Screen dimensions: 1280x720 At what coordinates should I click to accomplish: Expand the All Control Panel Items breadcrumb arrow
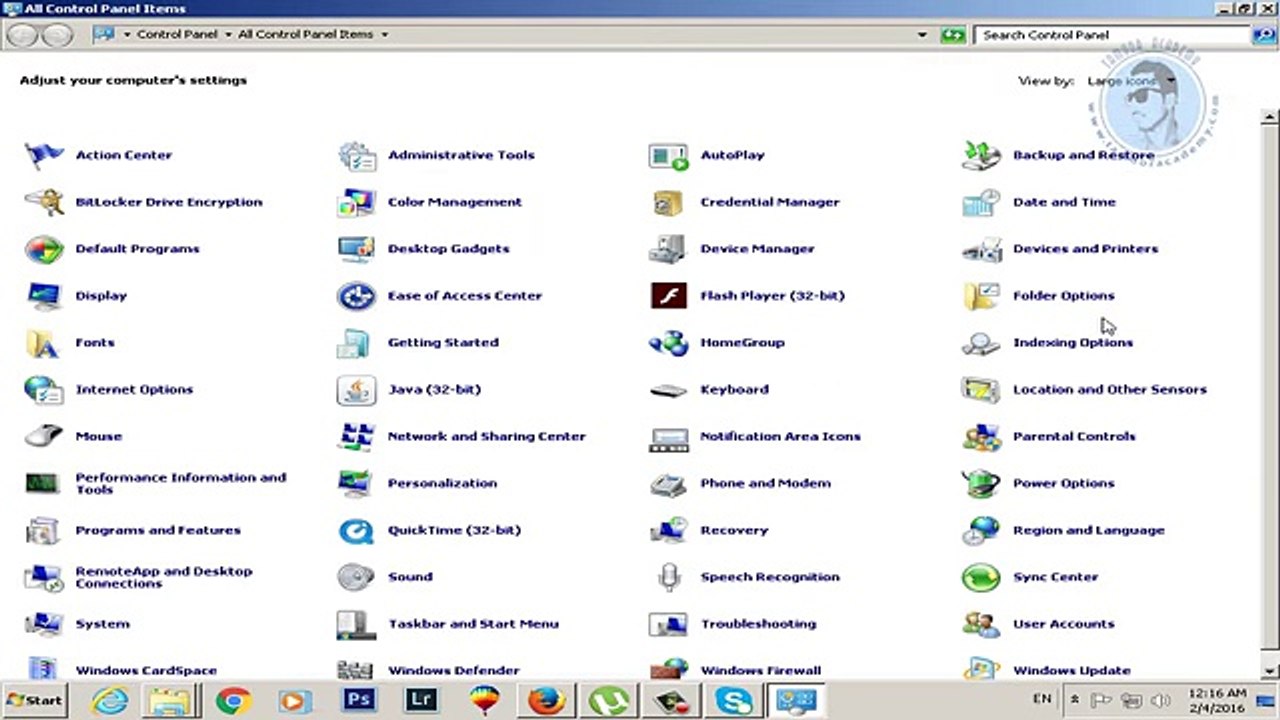[x=384, y=34]
